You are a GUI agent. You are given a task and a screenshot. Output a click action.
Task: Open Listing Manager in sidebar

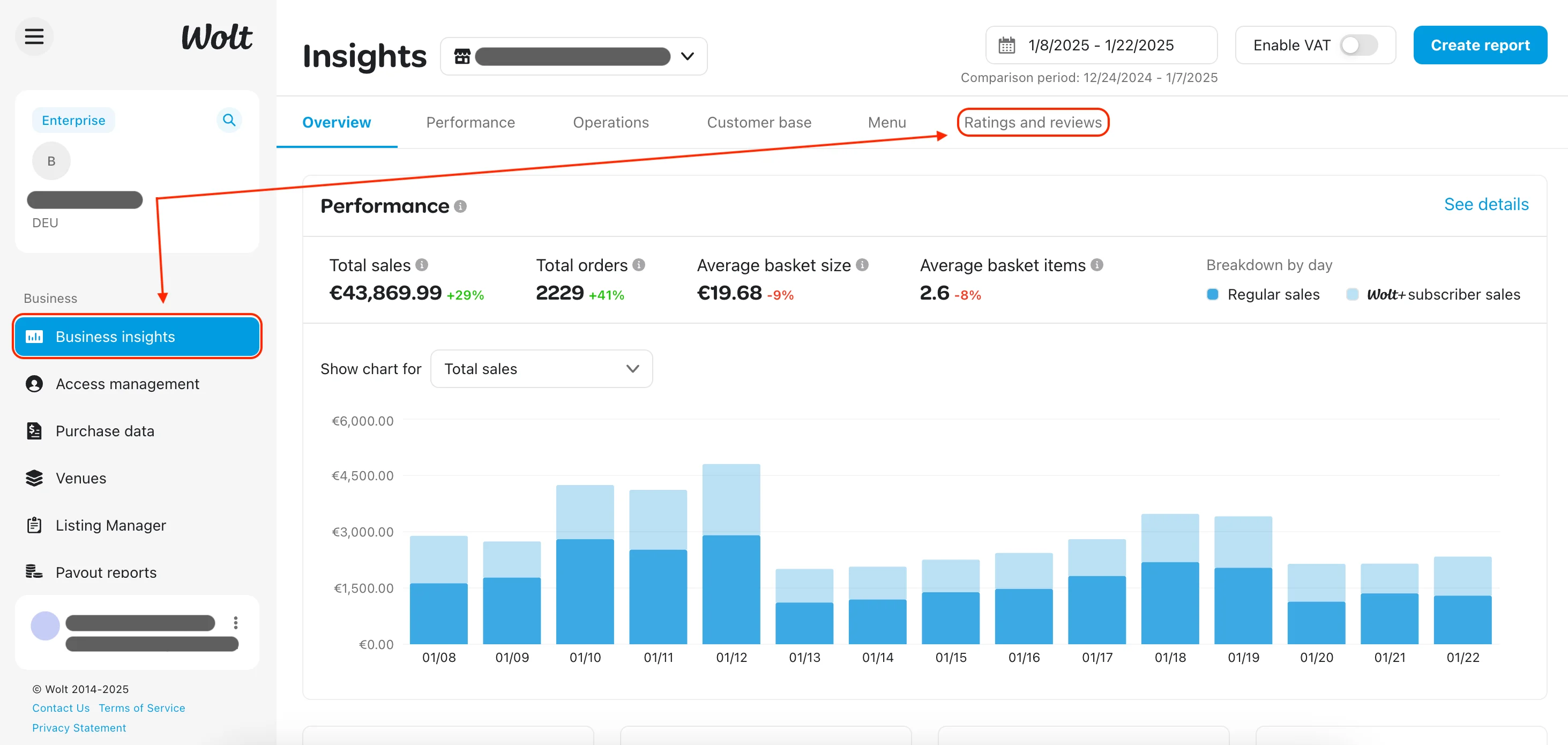click(111, 525)
